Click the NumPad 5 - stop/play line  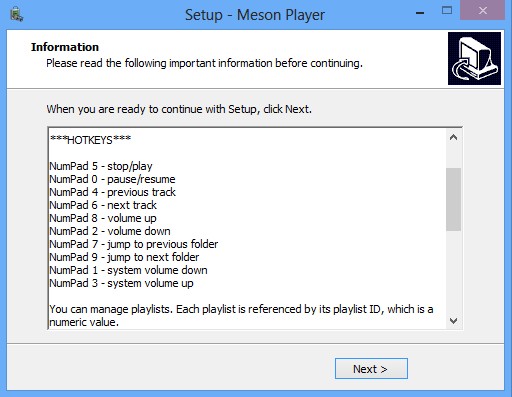pos(101,166)
